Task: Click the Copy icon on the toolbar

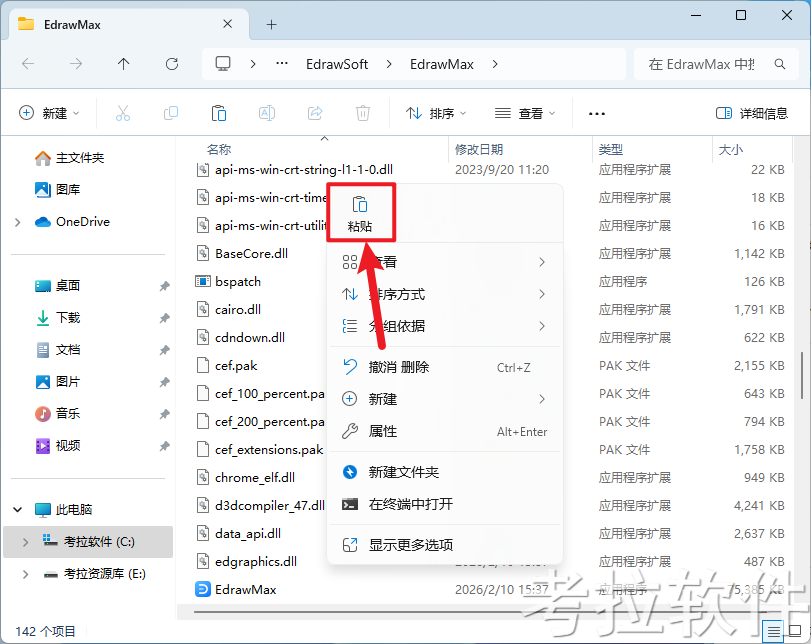Action: click(x=171, y=113)
